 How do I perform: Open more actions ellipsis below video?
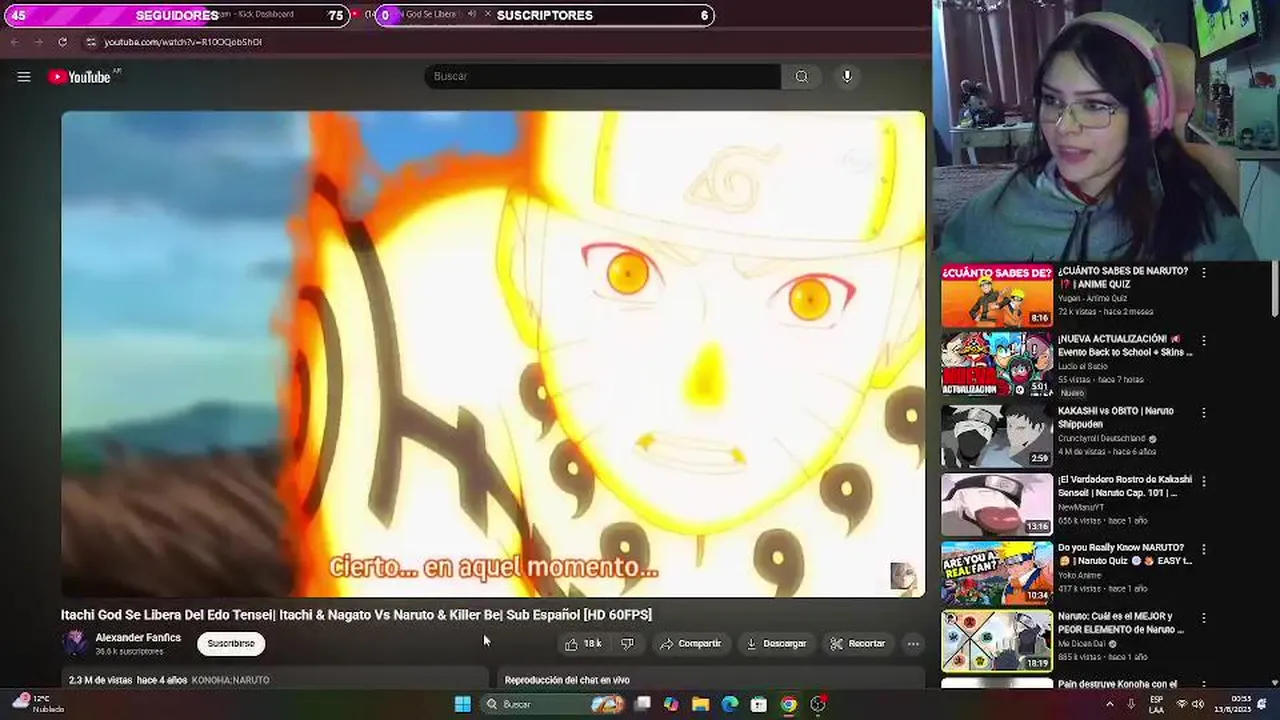tap(913, 644)
